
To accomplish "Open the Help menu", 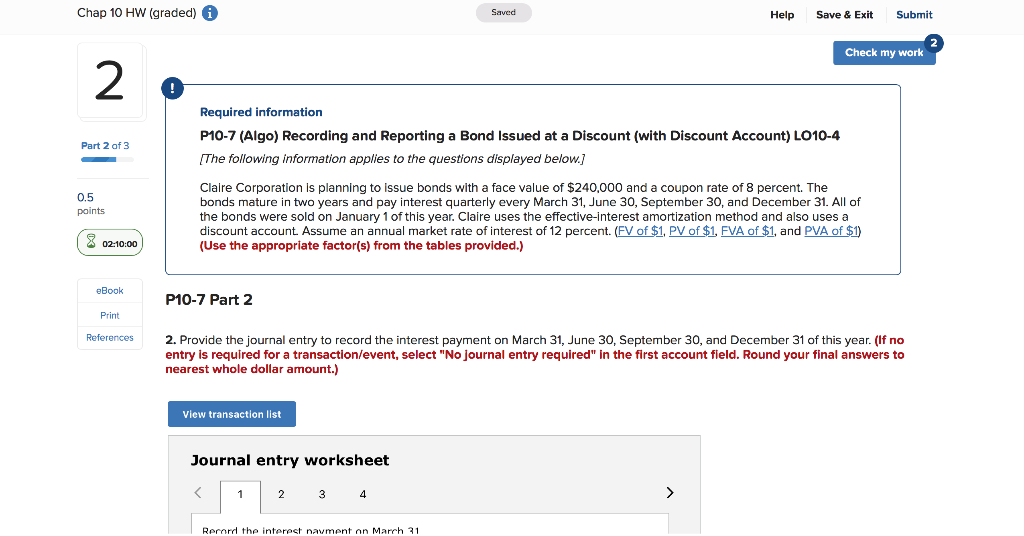I will point(782,14).
